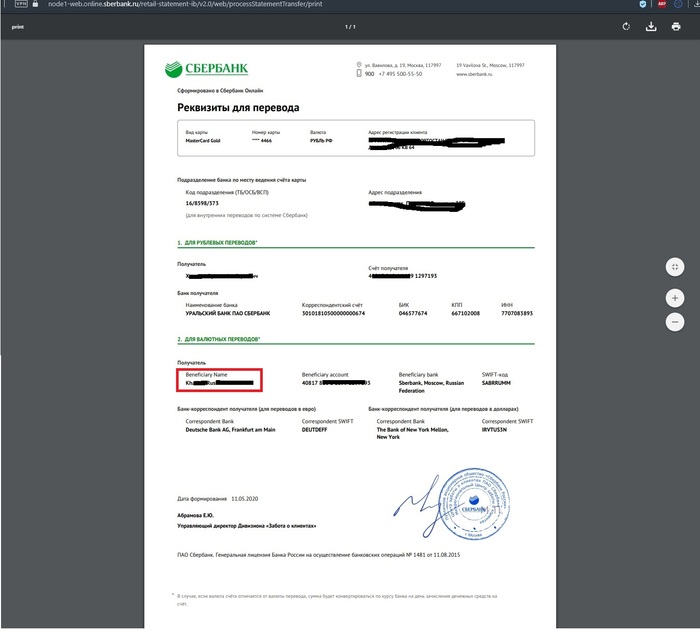The height and width of the screenshot is (632, 700).
Task: Click the lock site security icon
Action: pos(35,4)
